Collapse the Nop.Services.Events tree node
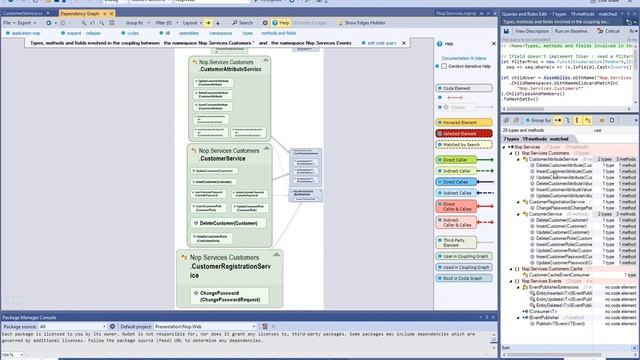 pyautogui.click(x=511, y=281)
